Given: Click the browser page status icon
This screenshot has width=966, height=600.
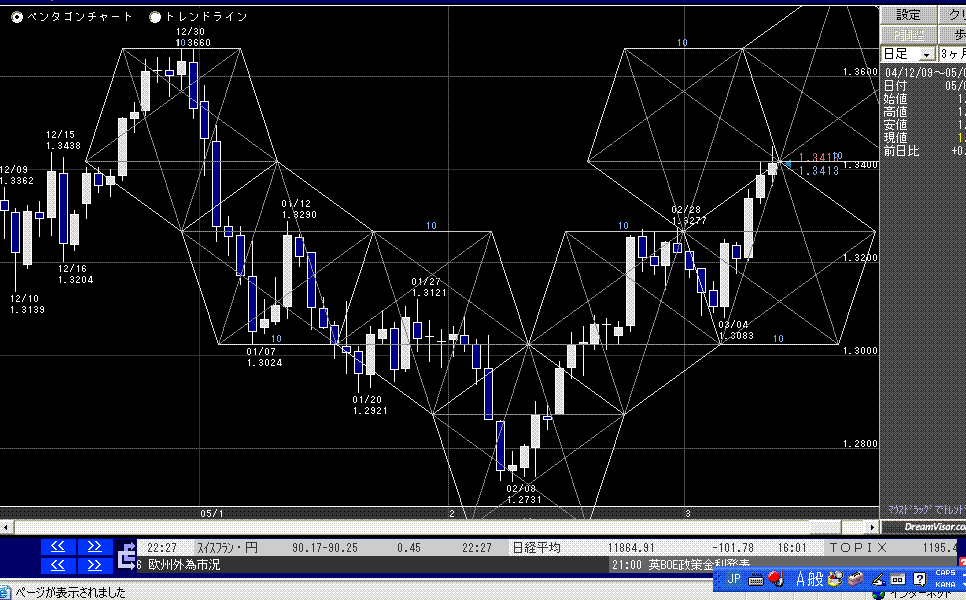Looking at the screenshot, I should pyautogui.click(x=7, y=593).
